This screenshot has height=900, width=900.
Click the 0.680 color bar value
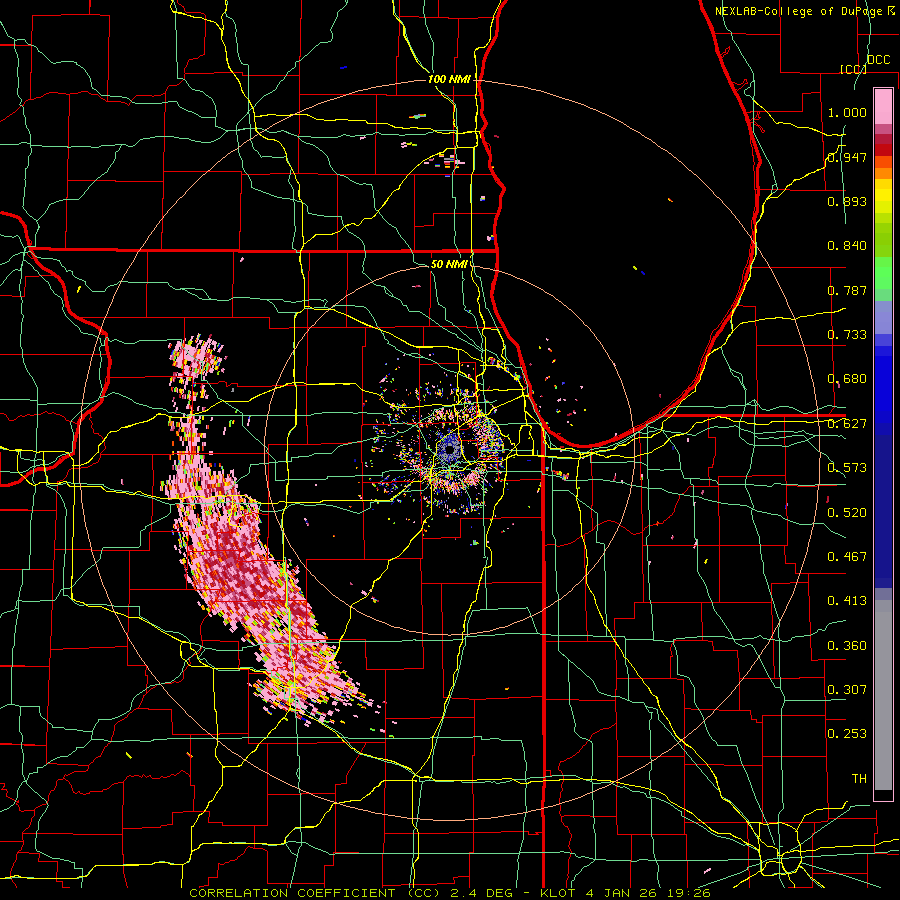coord(847,379)
